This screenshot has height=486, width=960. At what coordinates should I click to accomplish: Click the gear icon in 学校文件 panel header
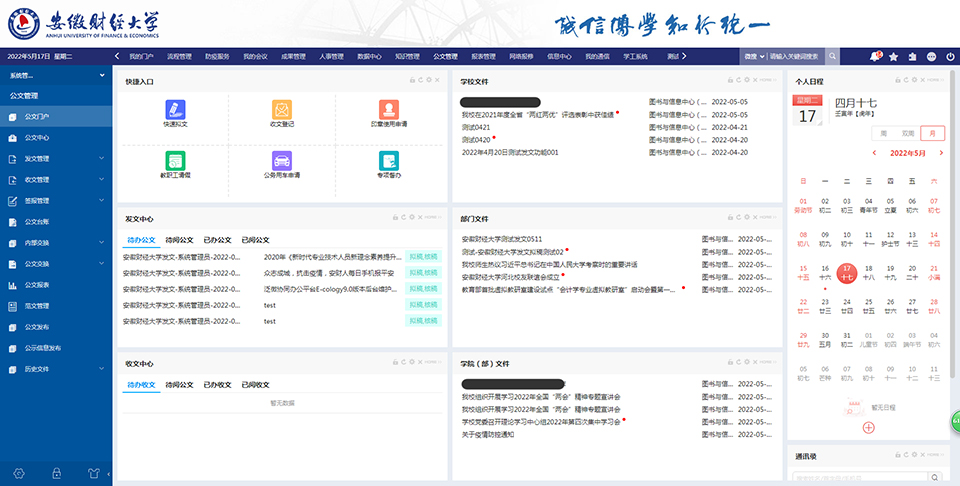(x=746, y=80)
